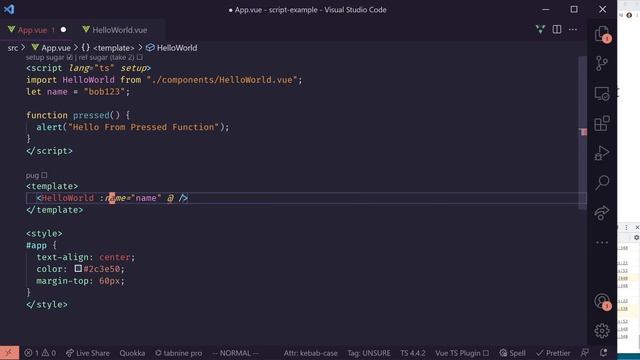Click the App.vue breadcrumb item

pos(51,48)
